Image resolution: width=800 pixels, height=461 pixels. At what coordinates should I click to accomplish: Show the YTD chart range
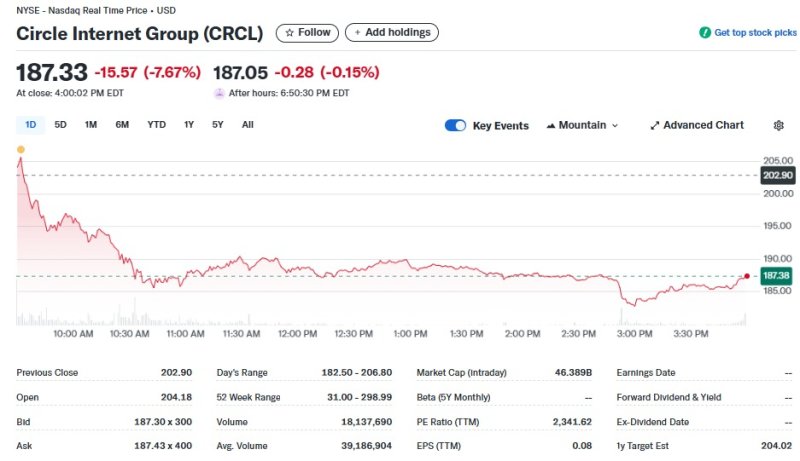point(156,125)
